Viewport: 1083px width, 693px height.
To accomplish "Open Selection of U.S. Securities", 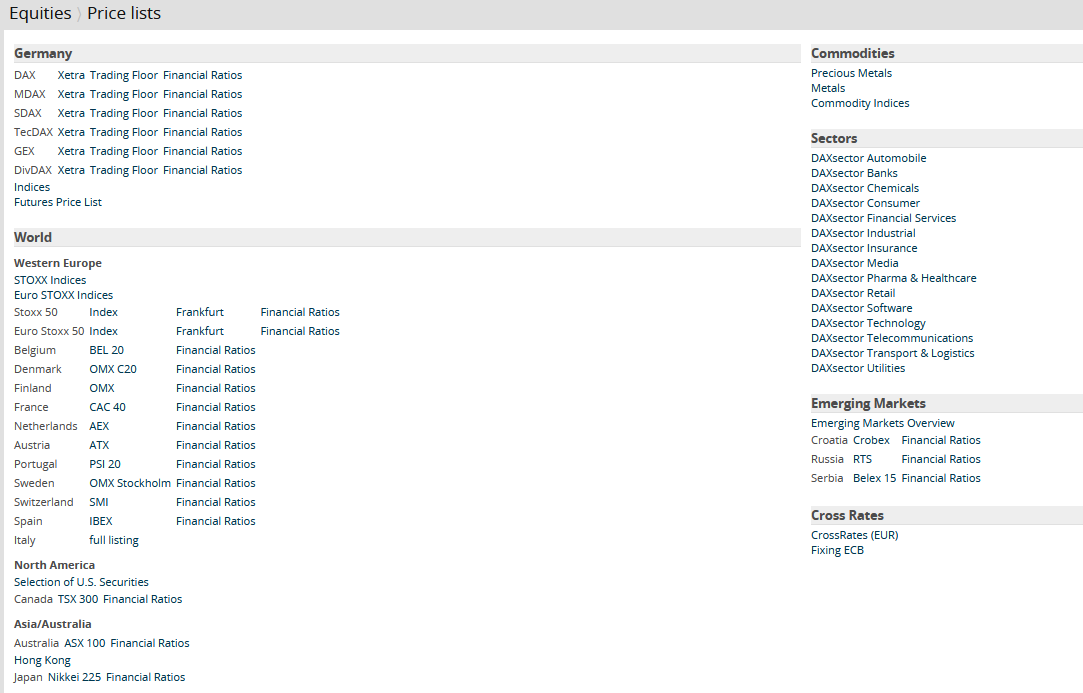I will [81, 582].
